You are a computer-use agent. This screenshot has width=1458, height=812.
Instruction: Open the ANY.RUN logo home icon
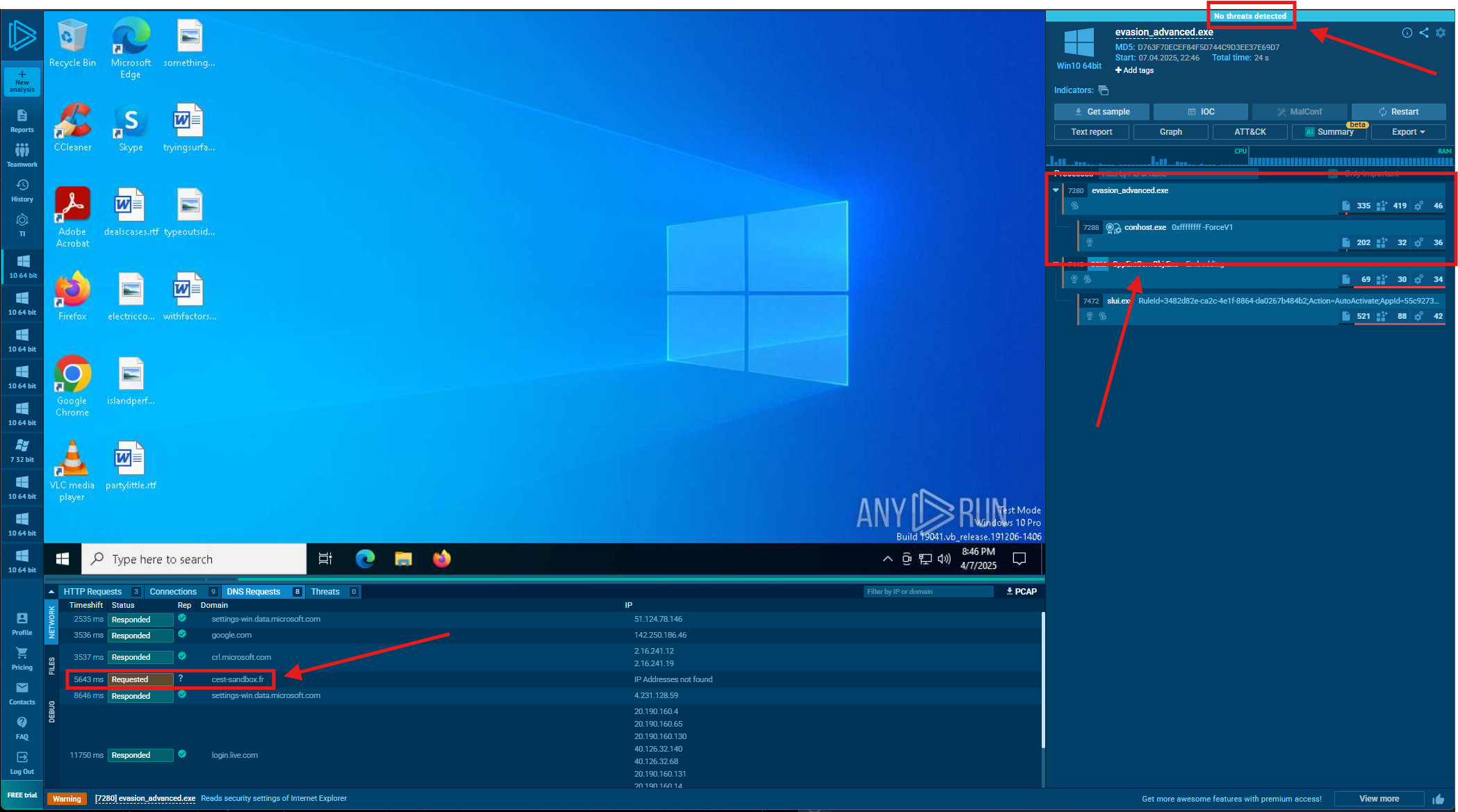(x=22, y=35)
